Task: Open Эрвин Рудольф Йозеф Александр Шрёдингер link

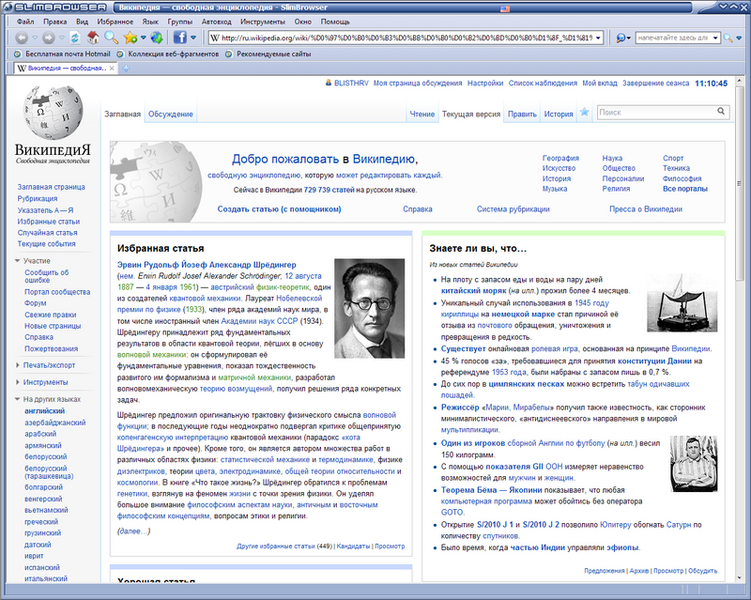Action: pos(206,265)
